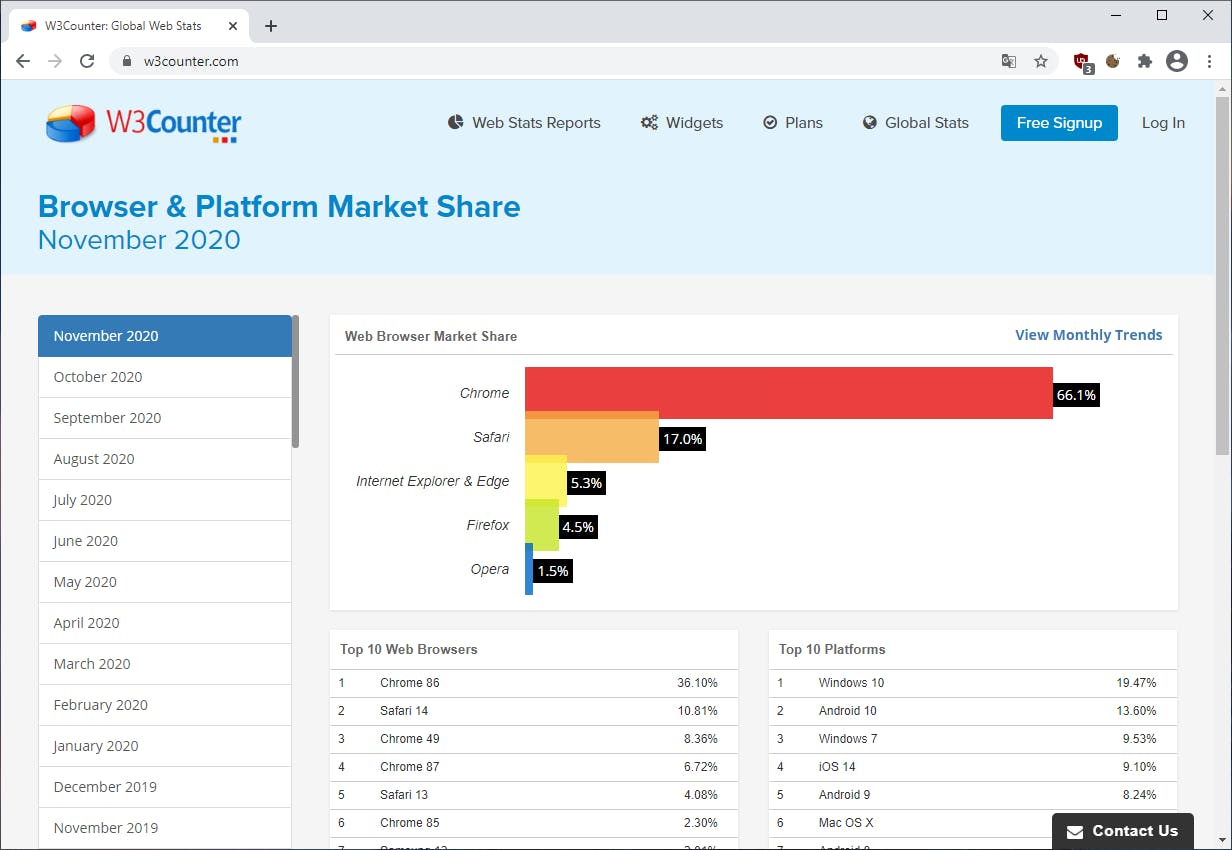
Task: Click the 66.1% Chrome label
Action: (x=1076, y=395)
